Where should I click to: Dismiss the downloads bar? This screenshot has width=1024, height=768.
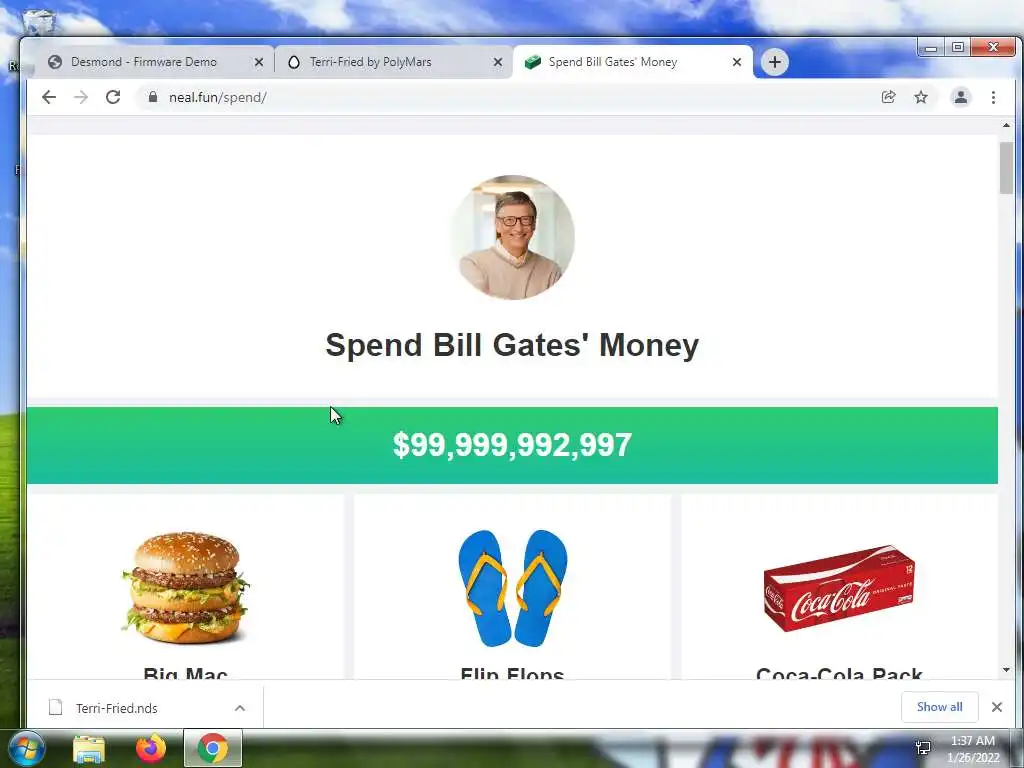(997, 707)
